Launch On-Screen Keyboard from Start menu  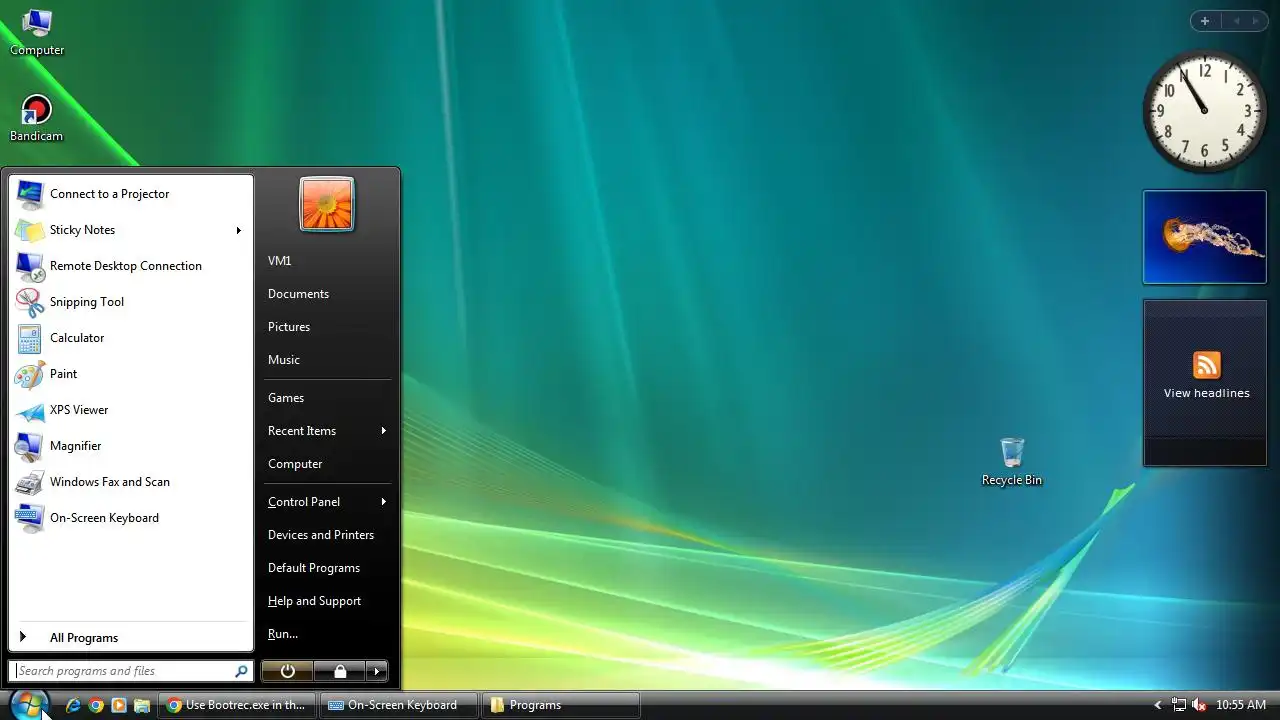click(131, 518)
